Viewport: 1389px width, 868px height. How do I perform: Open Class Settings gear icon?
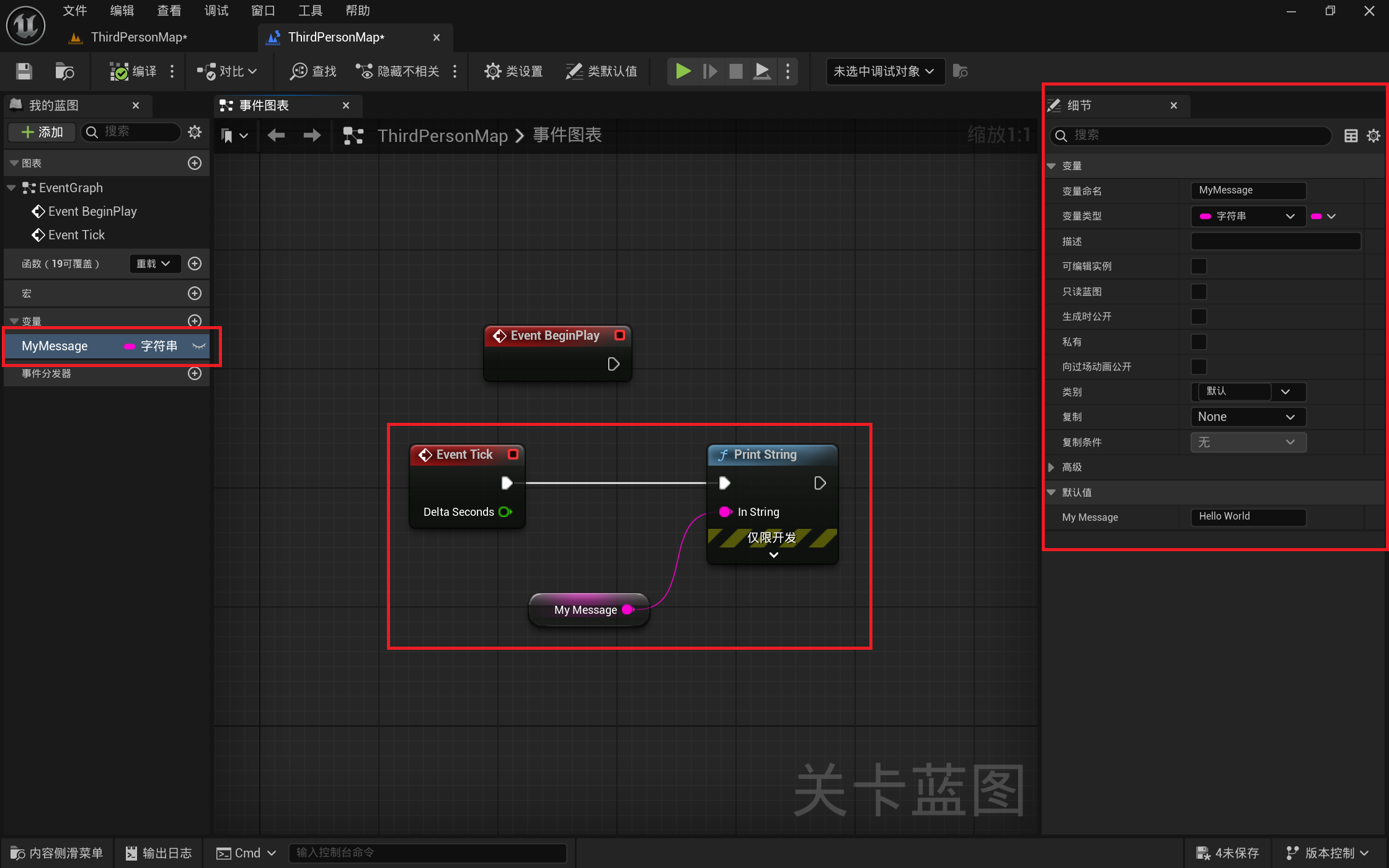click(x=492, y=71)
